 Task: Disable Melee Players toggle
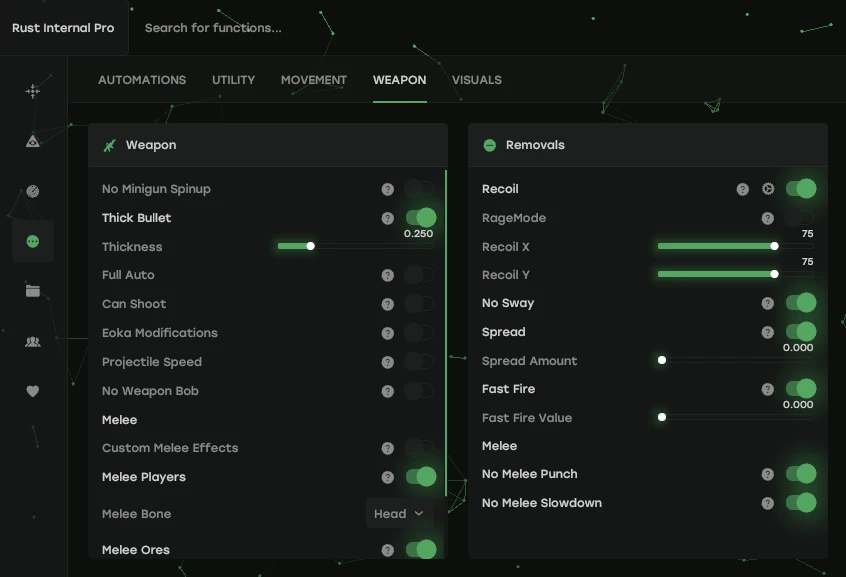click(421, 477)
